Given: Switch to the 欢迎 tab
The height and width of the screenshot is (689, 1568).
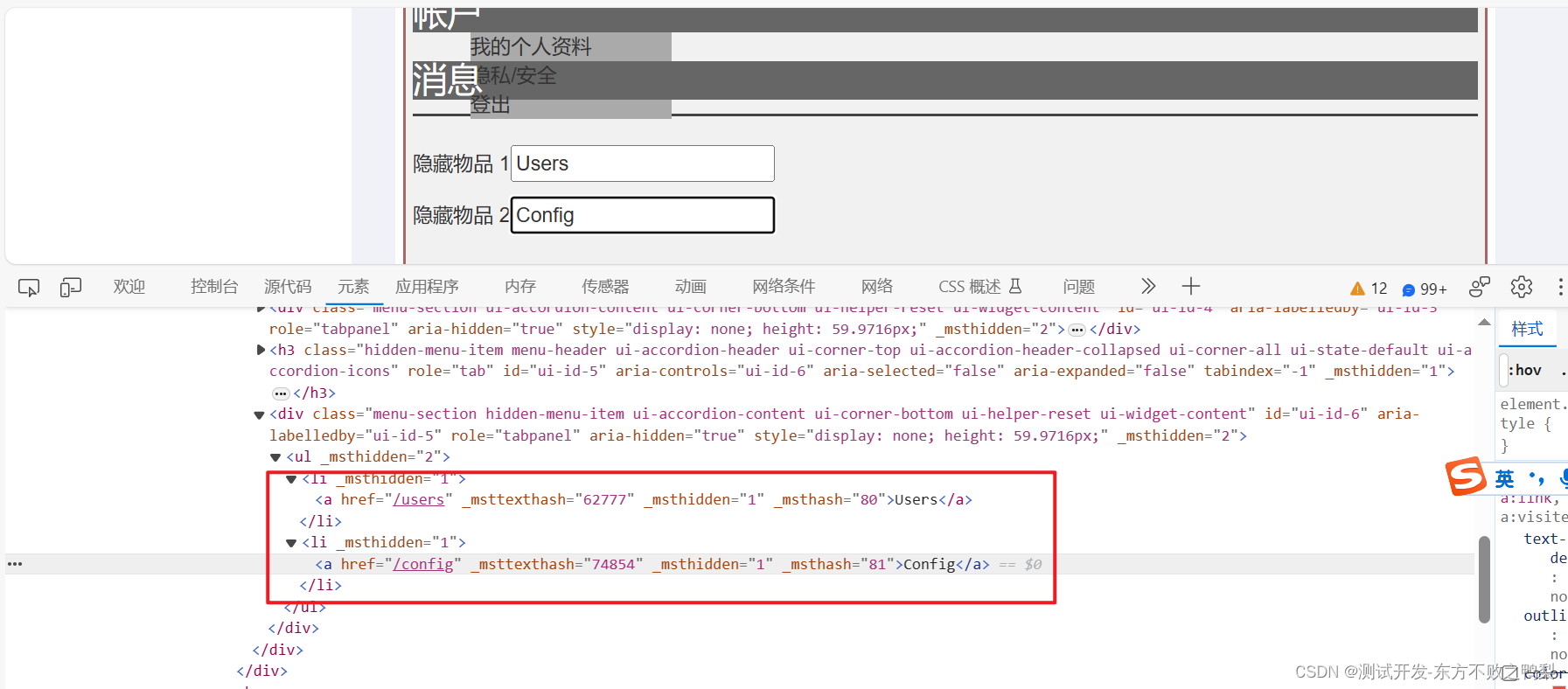Looking at the screenshot, I should tap(129, 287).
